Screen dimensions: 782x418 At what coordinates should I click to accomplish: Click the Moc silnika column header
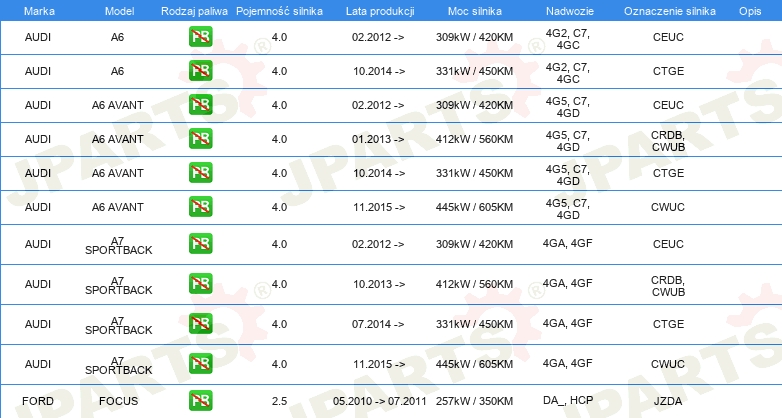click(475, 10)
